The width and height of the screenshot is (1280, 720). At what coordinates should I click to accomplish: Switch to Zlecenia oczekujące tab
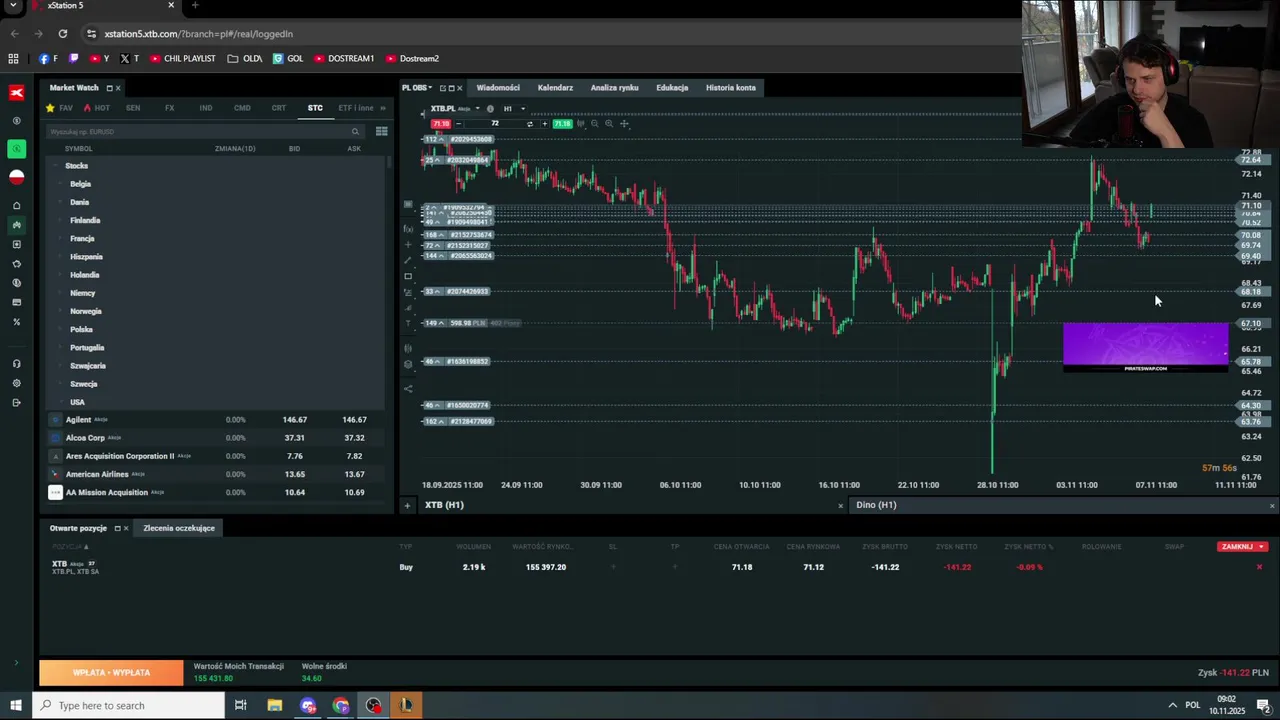[179, 528]
